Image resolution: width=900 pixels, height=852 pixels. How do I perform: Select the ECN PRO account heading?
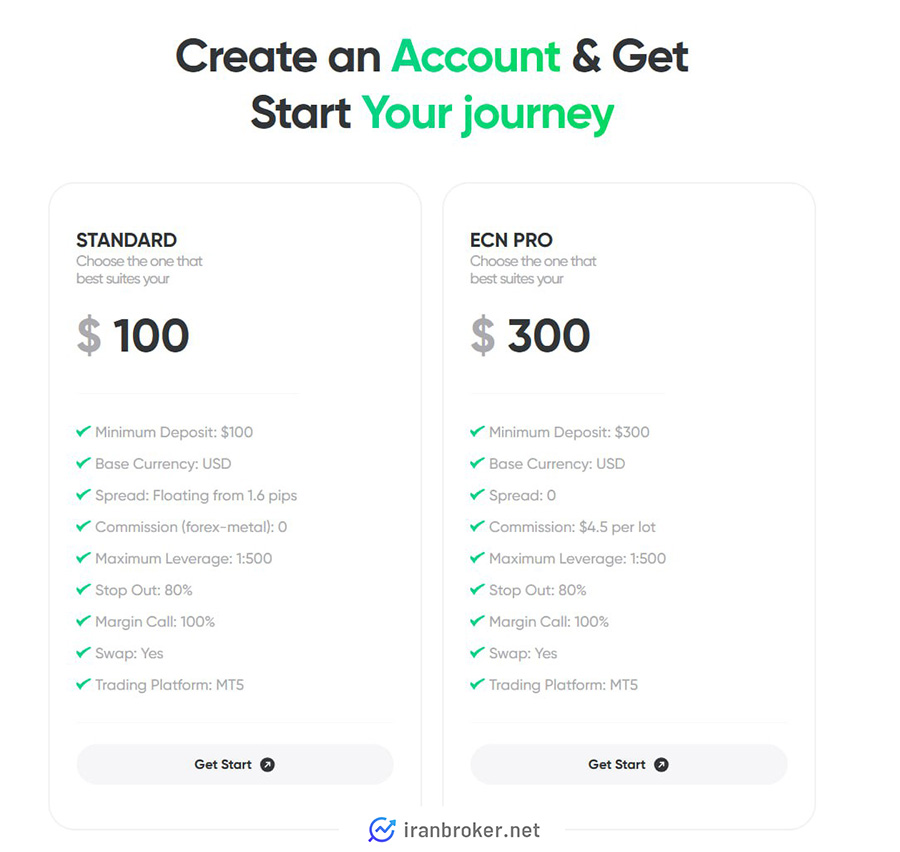[511, 240]
